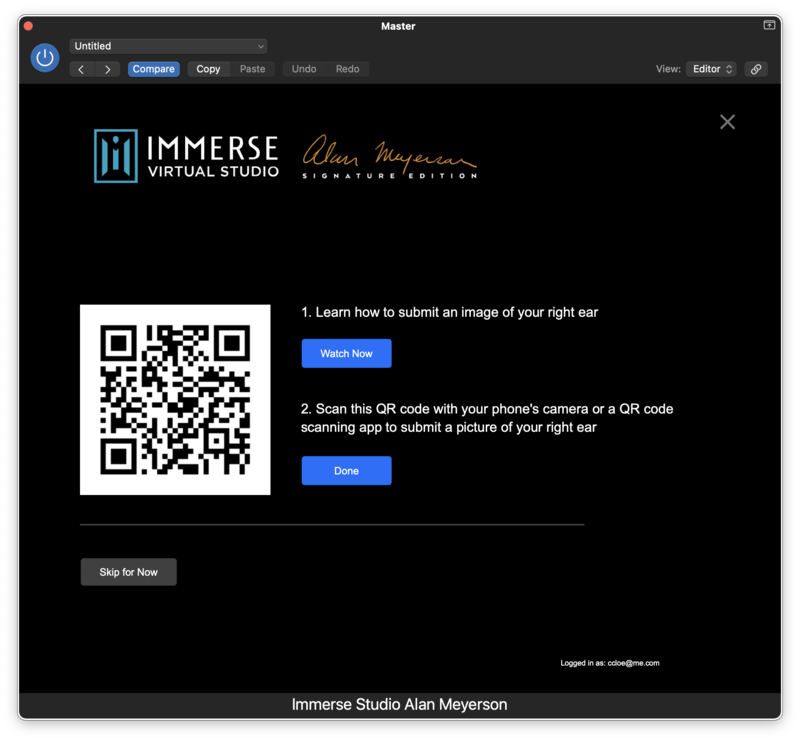The width and height of the screenshot is (800, 741).
Task: Click the Done button
Action: pyautogui.click(x=346, y=471)
